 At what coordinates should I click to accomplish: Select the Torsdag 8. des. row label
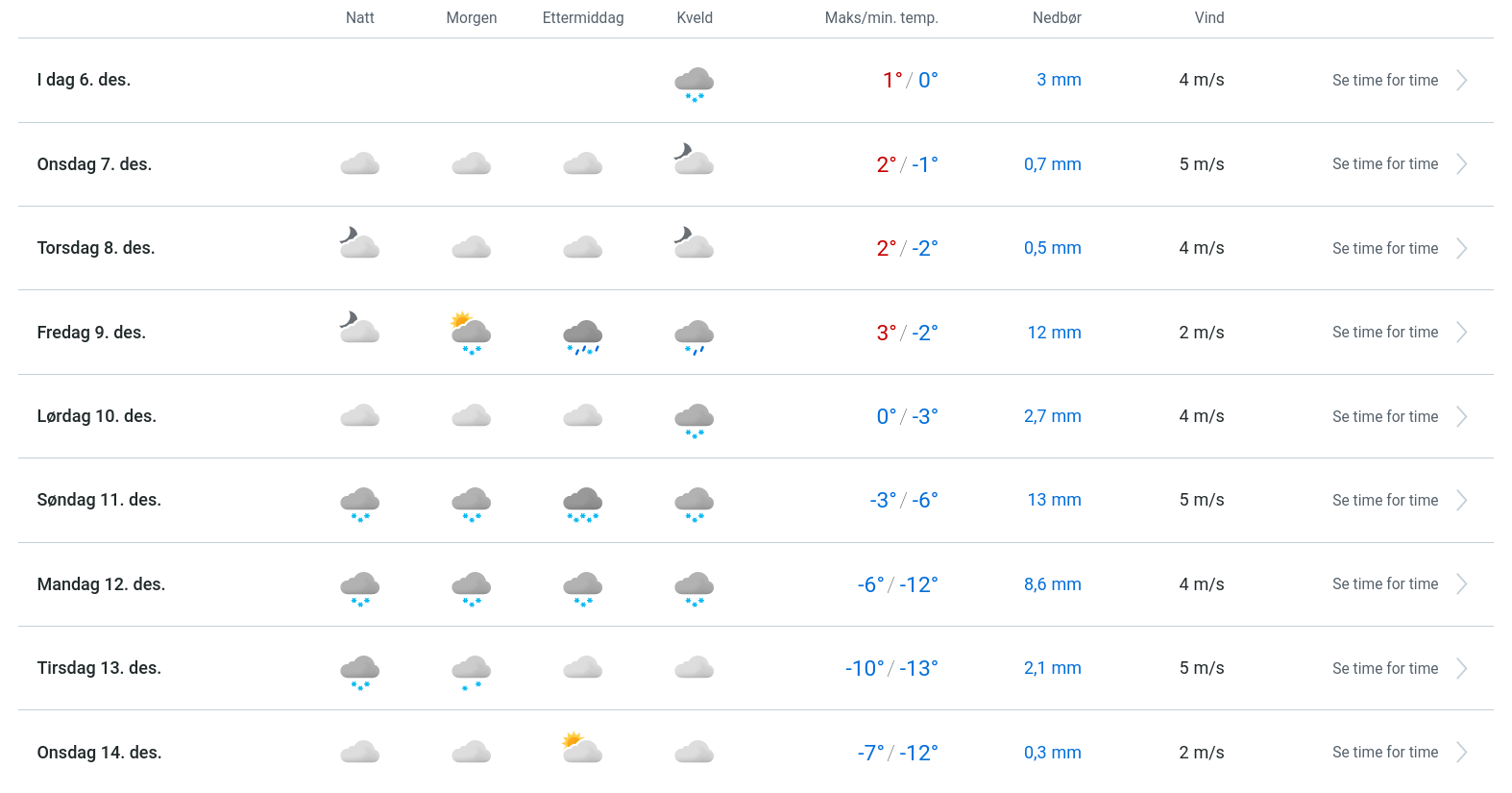(x=96, y=248)
